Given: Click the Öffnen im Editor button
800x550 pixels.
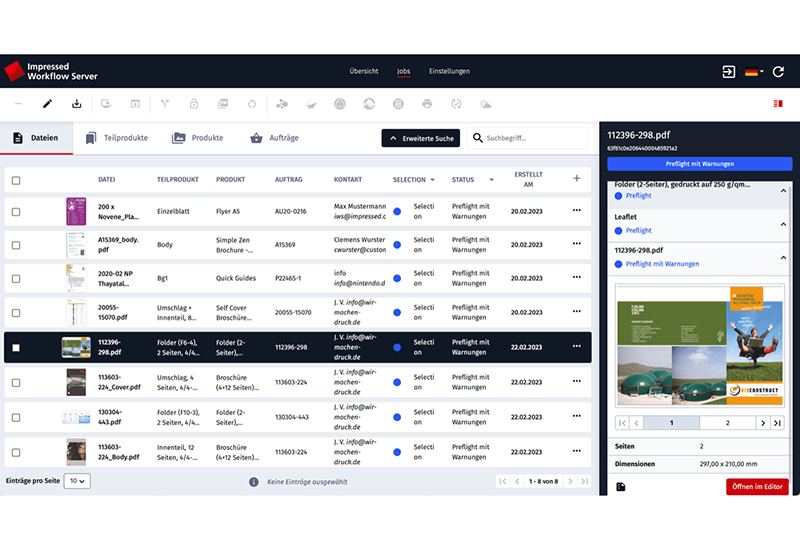Looking at the screenshot, I should point(757,487).
